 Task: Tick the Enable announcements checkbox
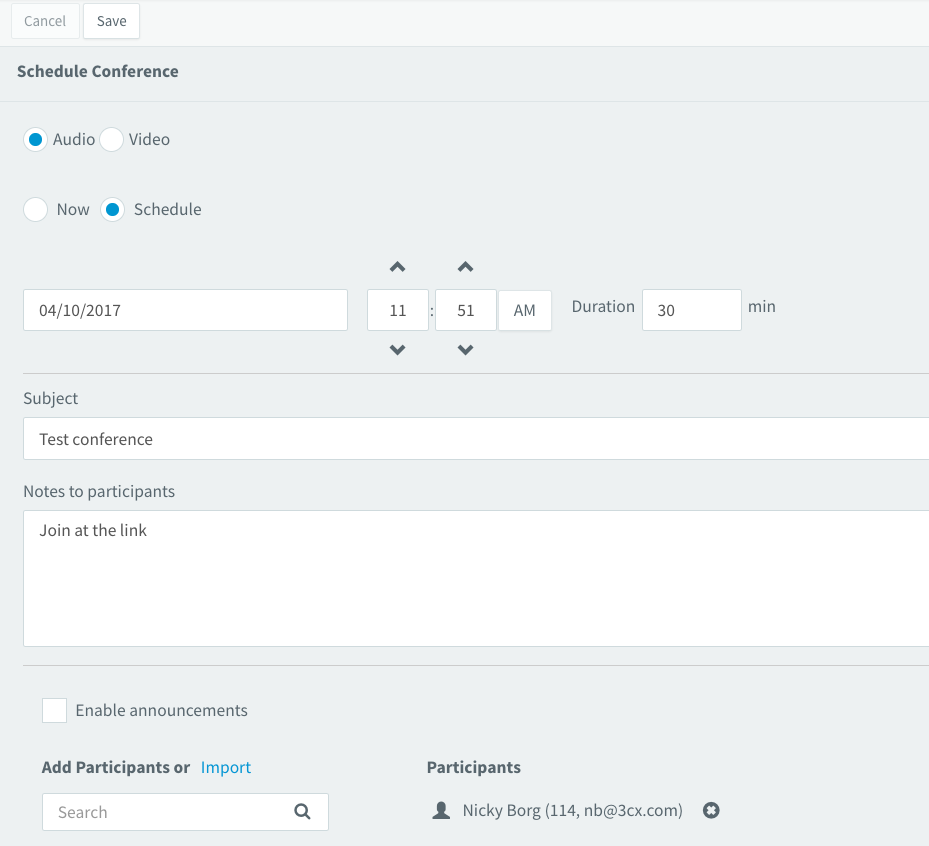tap(55, 710)
